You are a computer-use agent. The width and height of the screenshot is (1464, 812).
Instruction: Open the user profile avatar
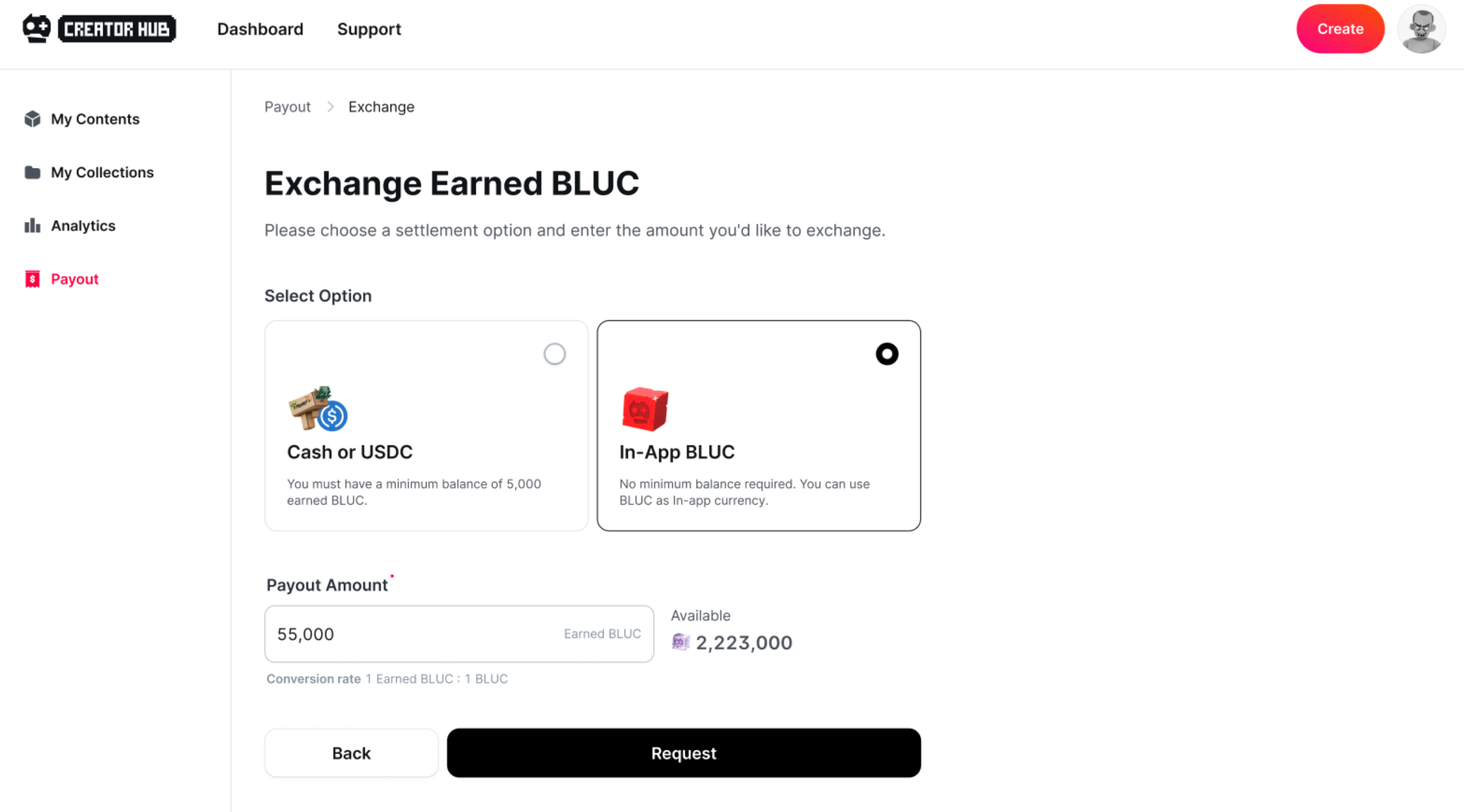coord(1421,29)
